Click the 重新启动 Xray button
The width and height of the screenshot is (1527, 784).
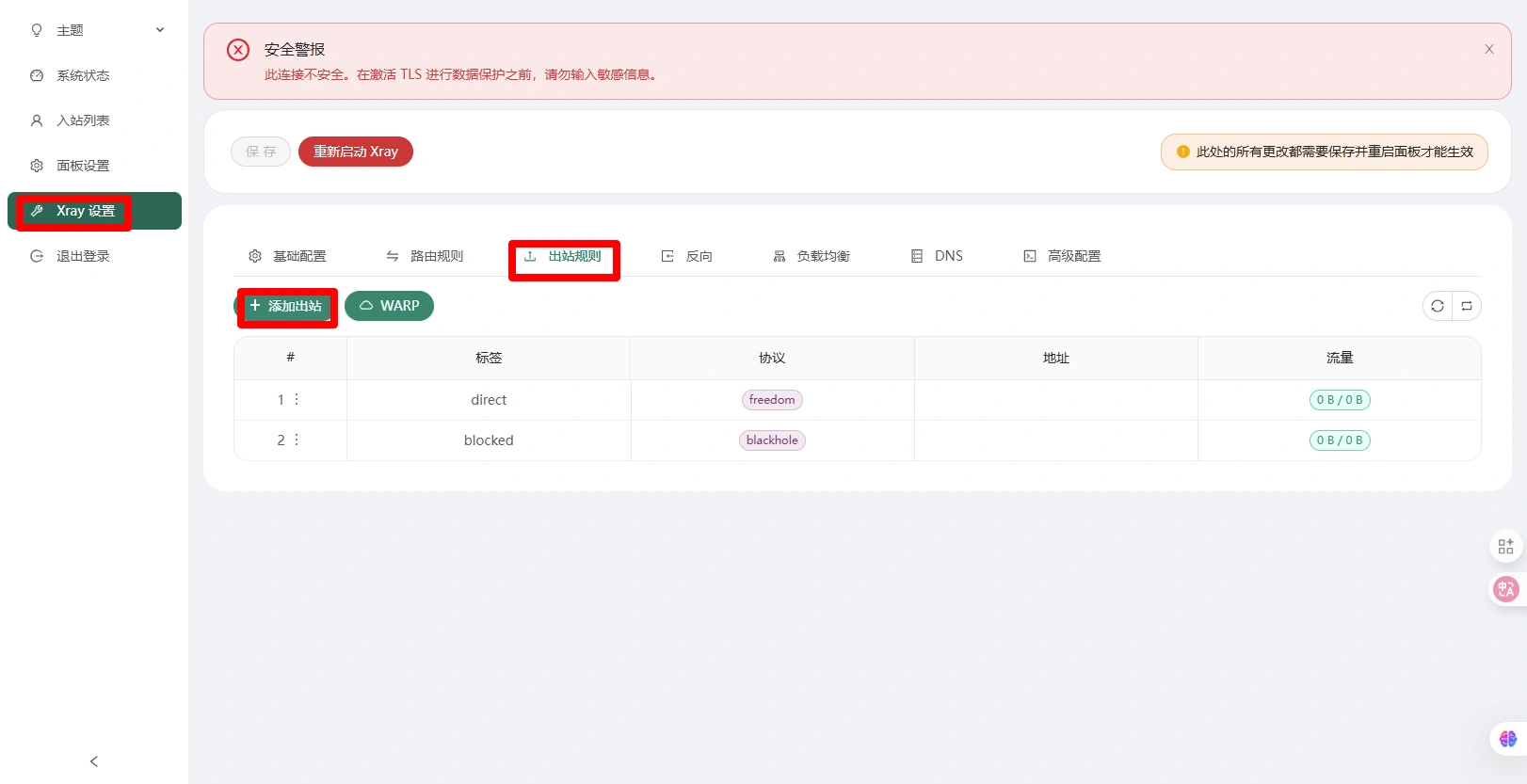356,152
